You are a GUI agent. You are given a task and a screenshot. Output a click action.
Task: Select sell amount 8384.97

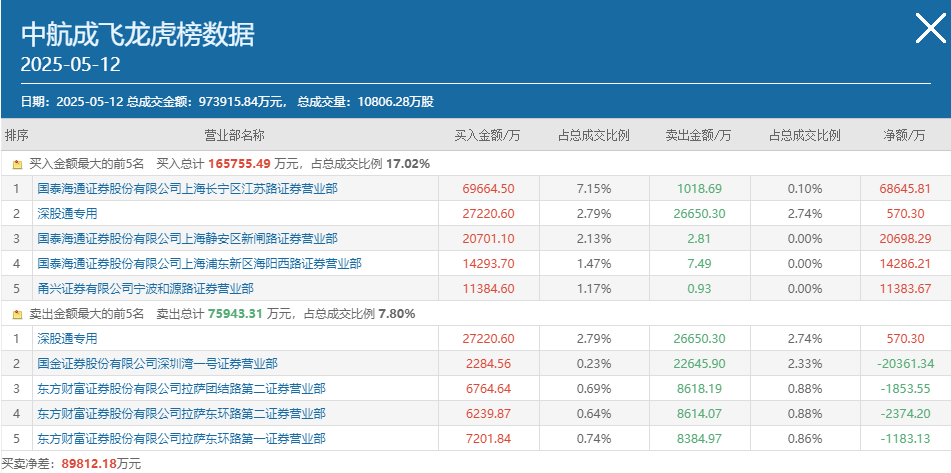[699, 438]
